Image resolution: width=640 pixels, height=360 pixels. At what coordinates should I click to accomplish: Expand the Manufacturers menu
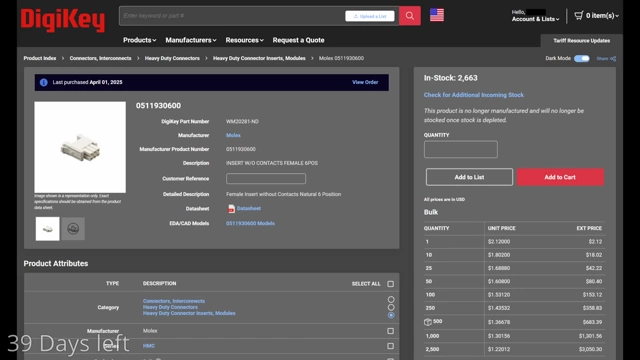click(x=191, y=40)
